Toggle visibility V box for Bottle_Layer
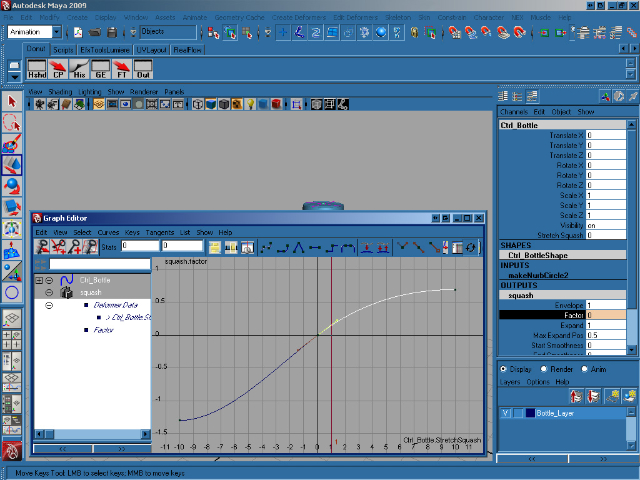 tap(505, 412)
